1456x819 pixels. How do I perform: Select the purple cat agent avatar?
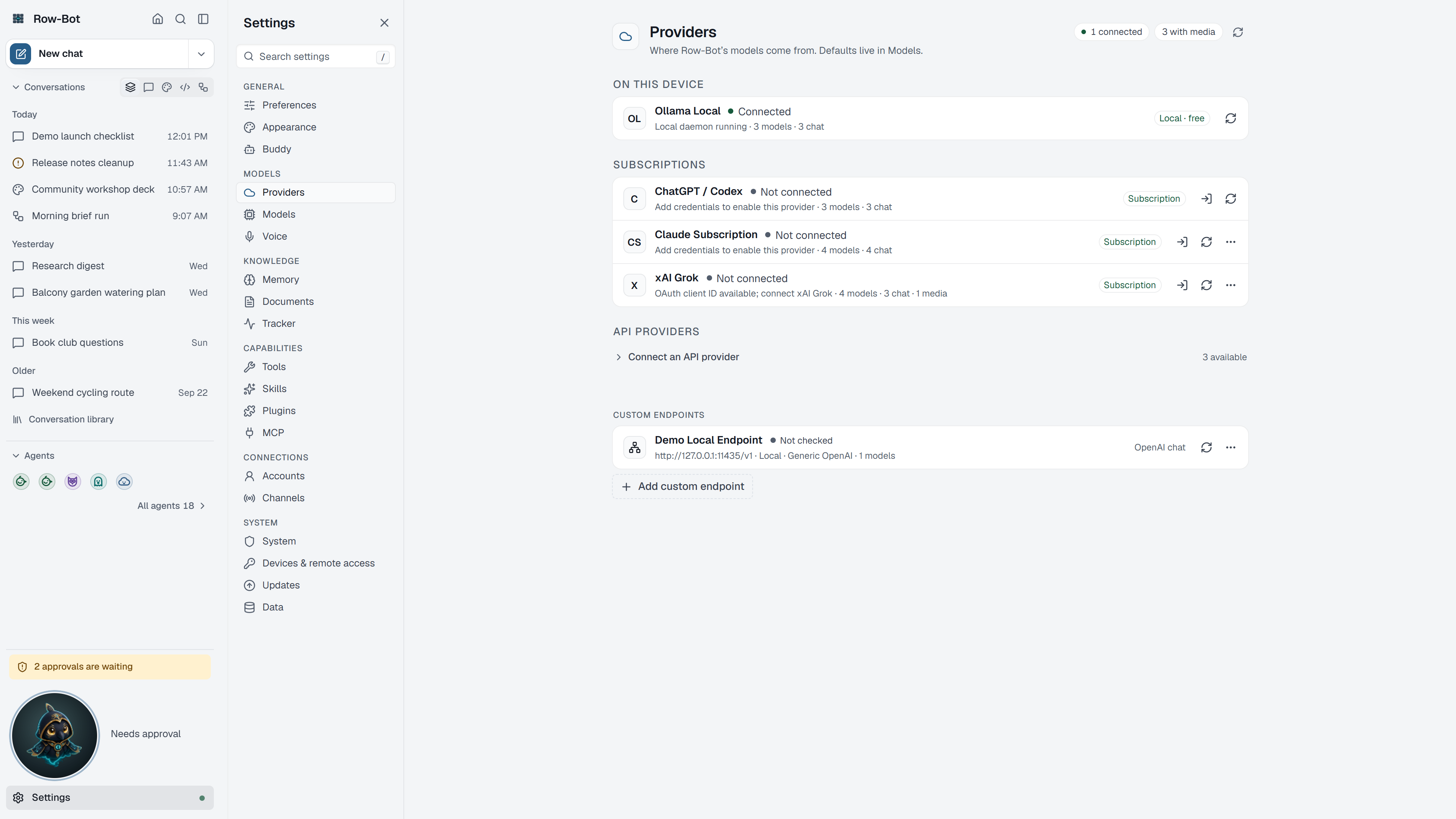tap(73, 482)
